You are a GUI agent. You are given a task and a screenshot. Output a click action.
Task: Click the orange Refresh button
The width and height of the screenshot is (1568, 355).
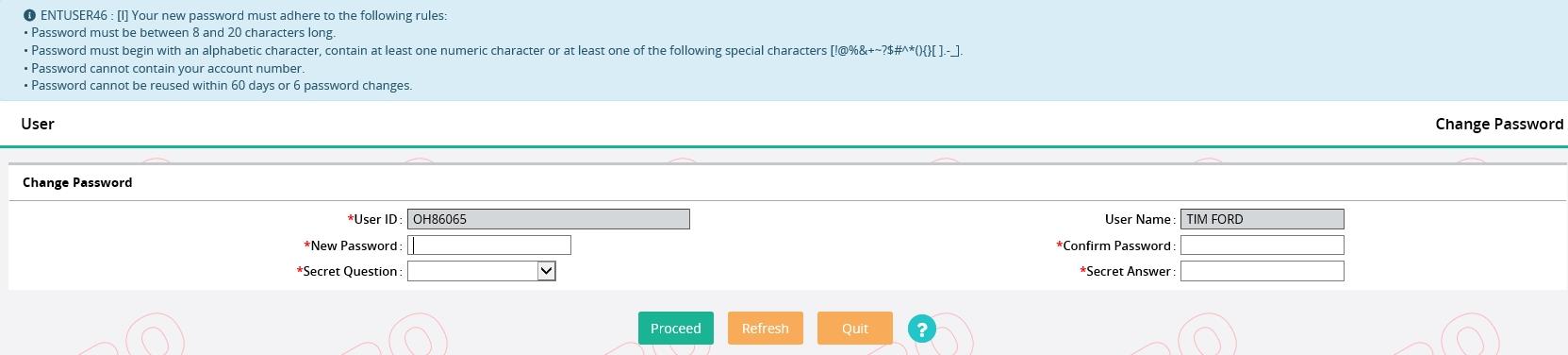click(765, 329)
